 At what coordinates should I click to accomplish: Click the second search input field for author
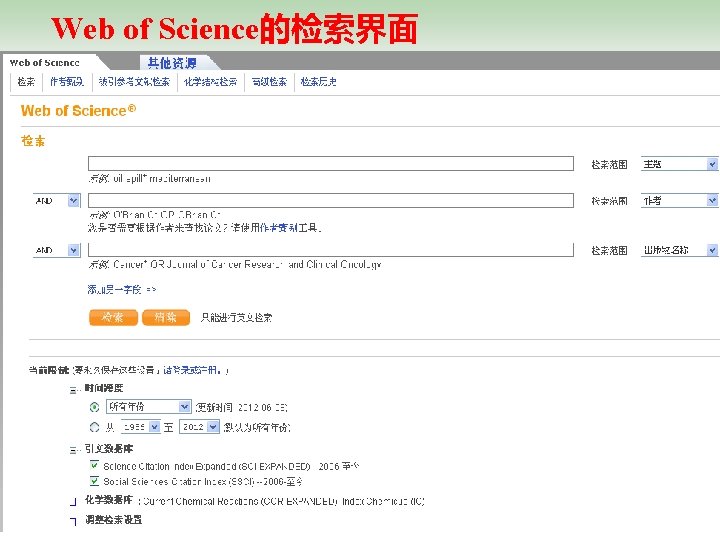click(331, 200)
